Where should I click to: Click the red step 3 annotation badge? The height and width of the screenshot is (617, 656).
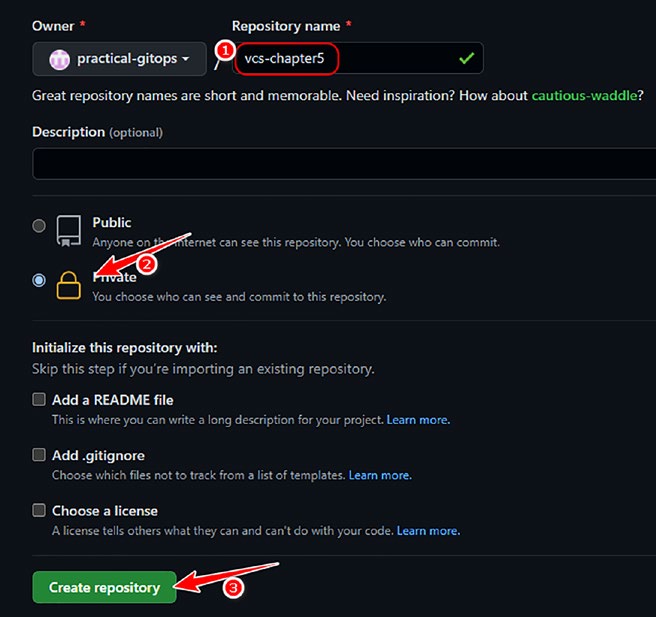pyautogui.click(x=233, y=588)
